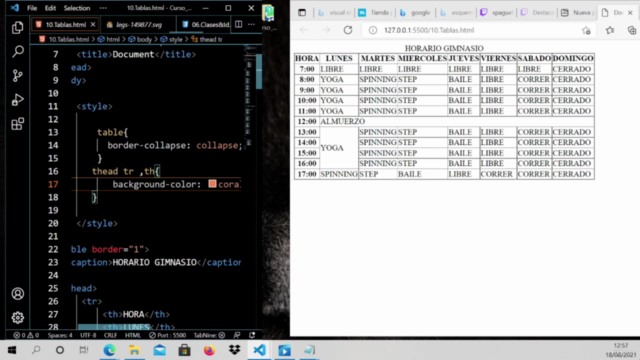
Task: Open File Explorer from the taskbar
Action: 134,350
